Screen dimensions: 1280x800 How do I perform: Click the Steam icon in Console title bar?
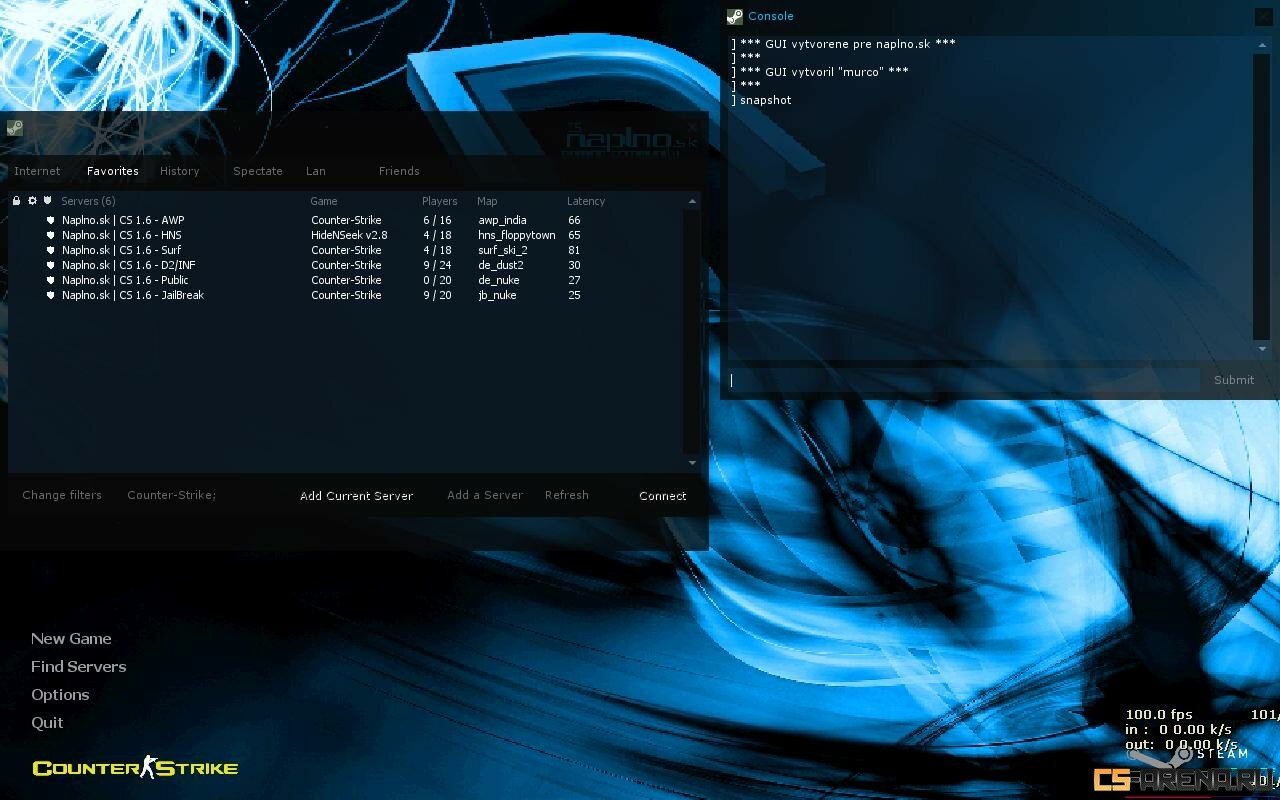735,16
